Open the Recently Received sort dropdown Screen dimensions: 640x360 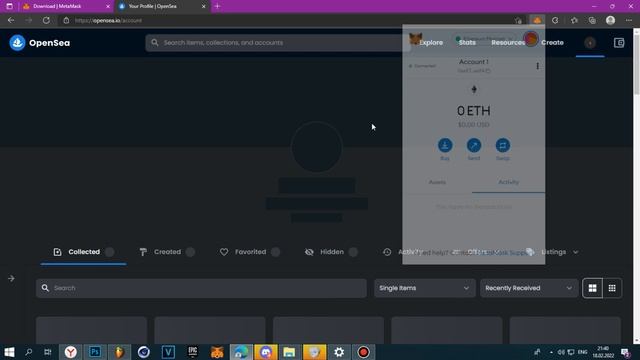click(x=529, y=288)
